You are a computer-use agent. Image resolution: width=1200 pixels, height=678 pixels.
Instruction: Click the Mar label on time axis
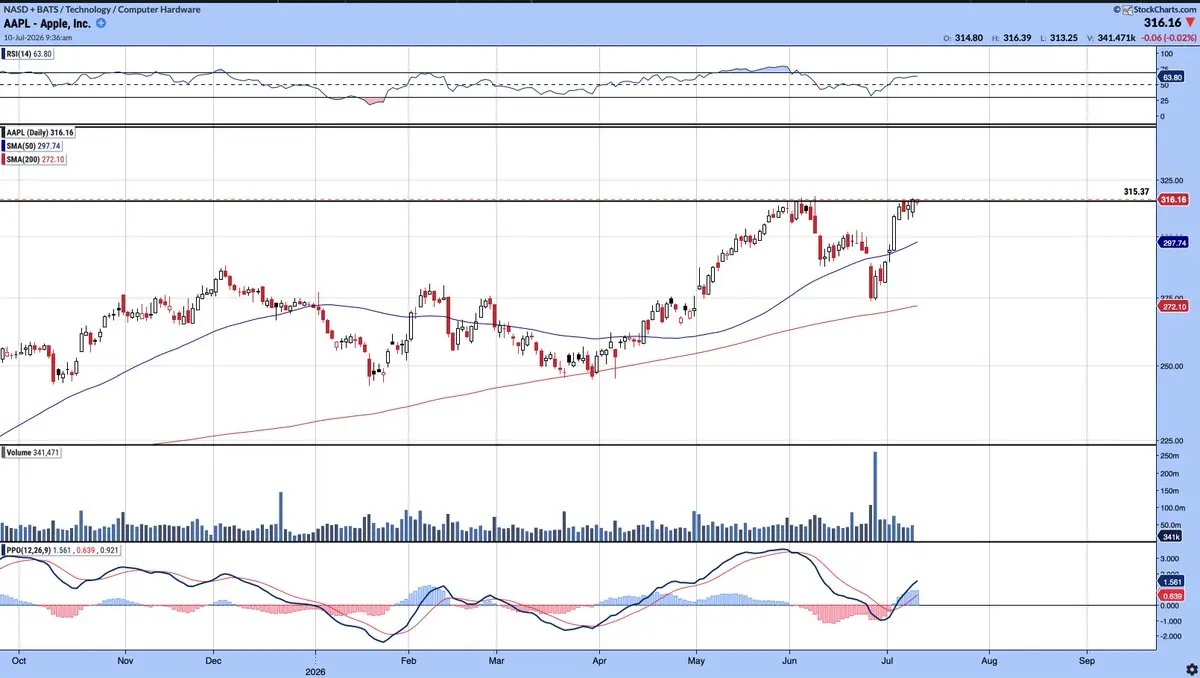click(x=497, y=660)
